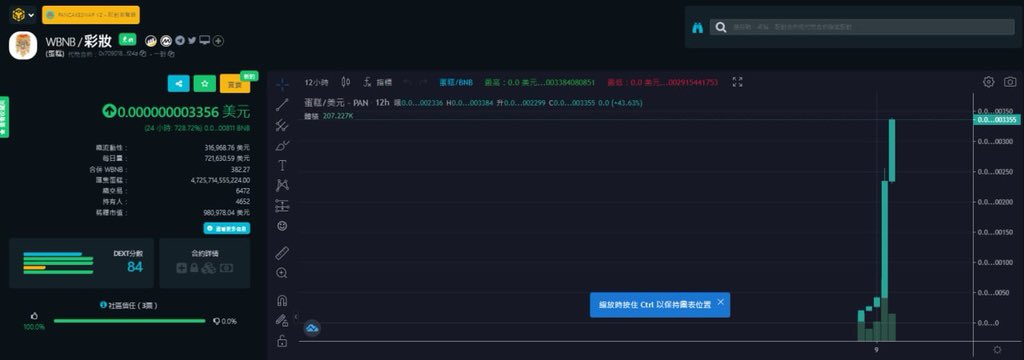Open the DEXT score 84 card
Viewport: 1024px width, 360px height.
[x=82, y=263]
